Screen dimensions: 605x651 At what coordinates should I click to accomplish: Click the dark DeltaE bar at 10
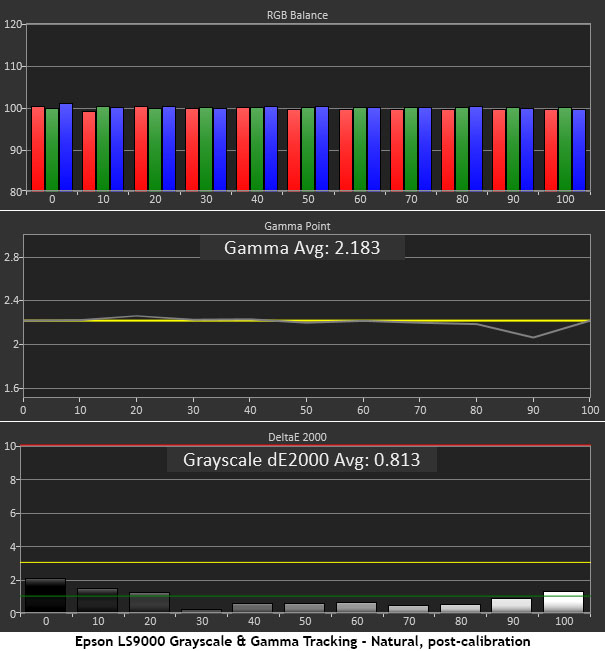(x=97, y=600)
